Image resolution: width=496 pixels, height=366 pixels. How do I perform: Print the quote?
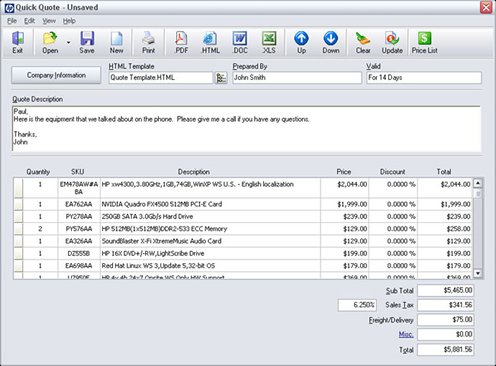(149, 42)
